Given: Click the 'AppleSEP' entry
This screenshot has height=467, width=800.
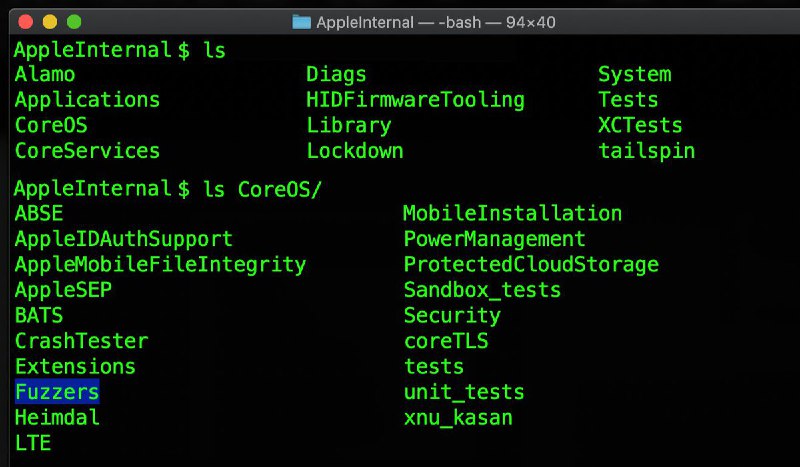Looking at the screenshot, I should click(x=63, y=291).
